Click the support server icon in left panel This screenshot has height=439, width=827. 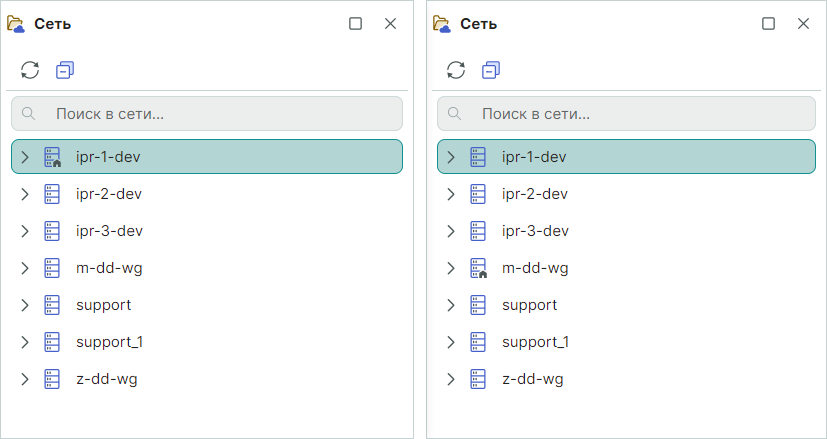(53, 305)
